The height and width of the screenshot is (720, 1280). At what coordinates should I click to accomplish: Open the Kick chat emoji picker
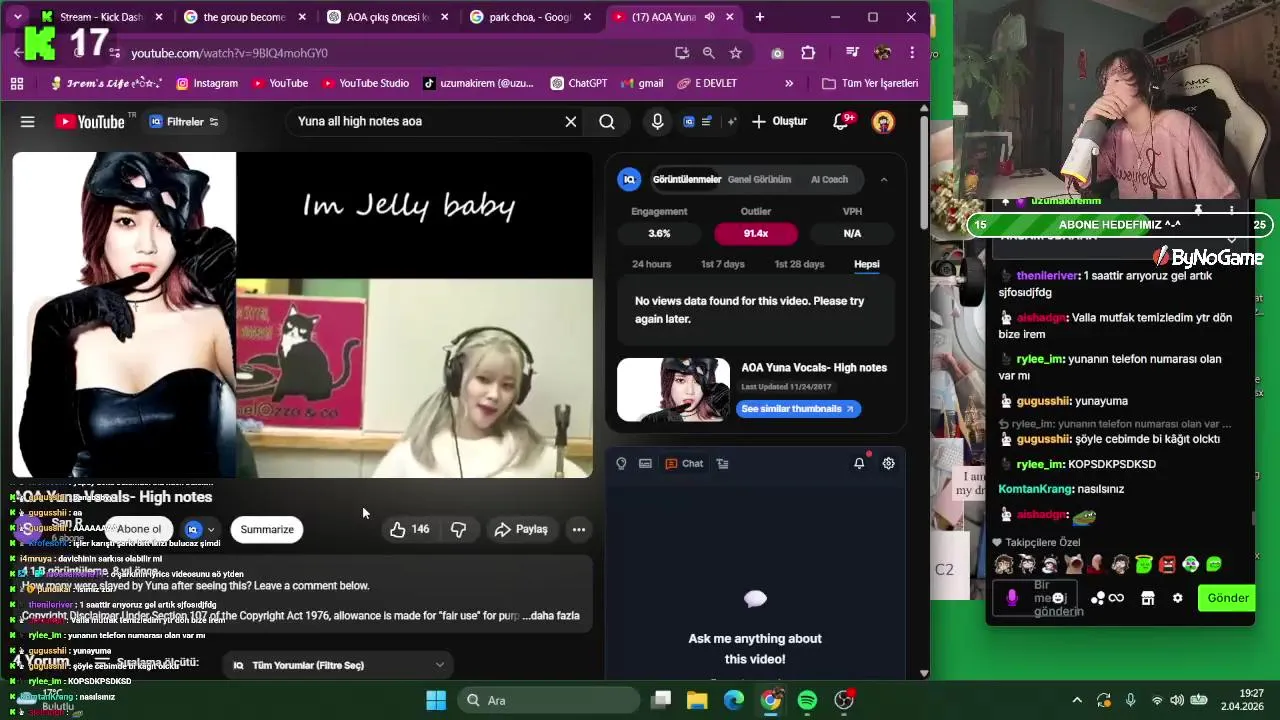[1058, 598]
